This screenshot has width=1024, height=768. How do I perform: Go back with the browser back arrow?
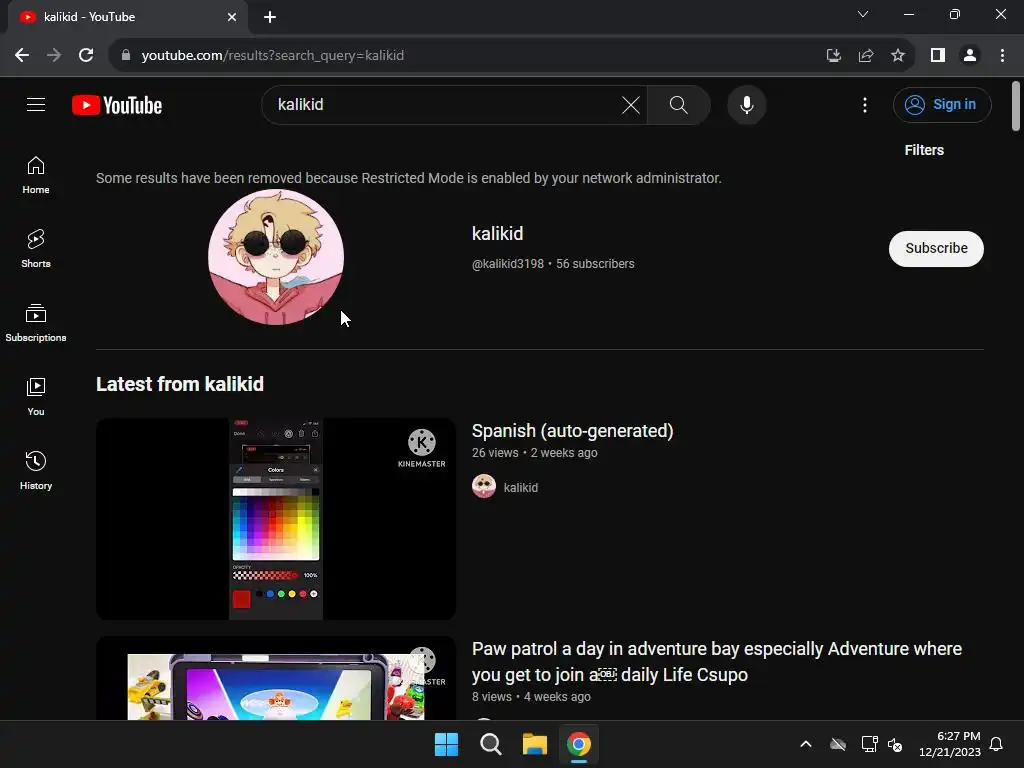[22, 56]
